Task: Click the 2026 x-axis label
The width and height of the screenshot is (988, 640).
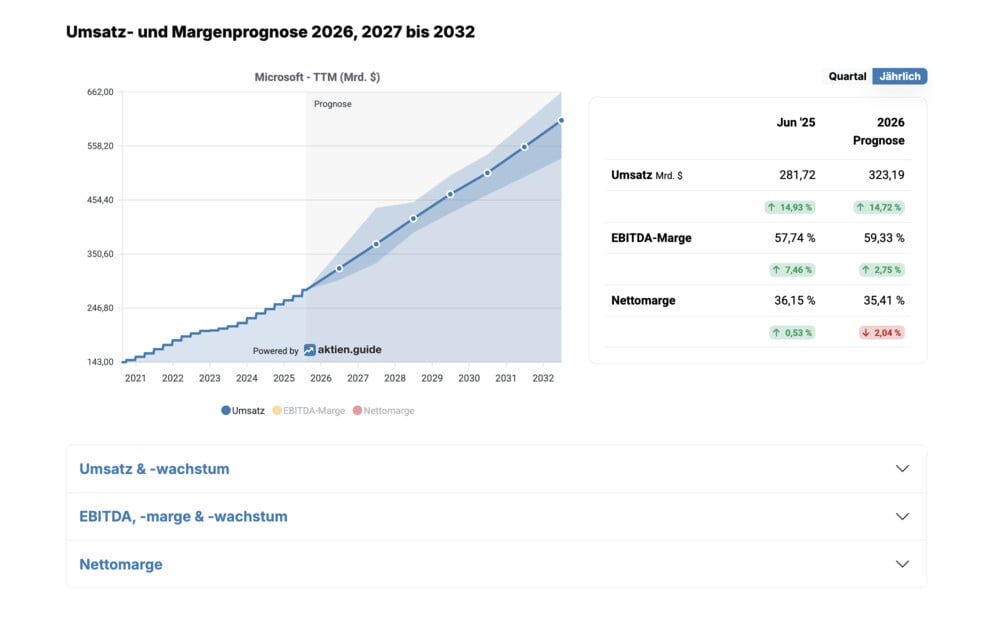Action: coord(321,378)
